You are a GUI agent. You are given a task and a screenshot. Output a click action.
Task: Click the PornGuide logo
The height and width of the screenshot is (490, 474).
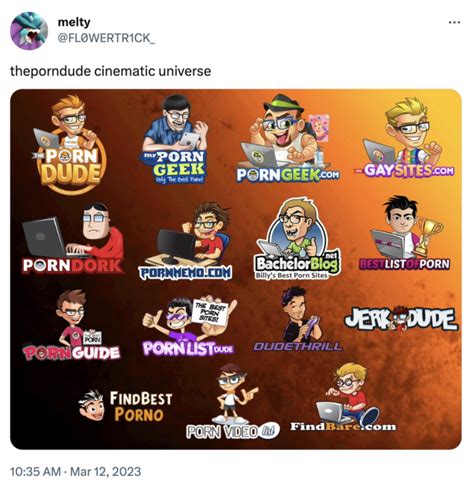tap(71, 325)
